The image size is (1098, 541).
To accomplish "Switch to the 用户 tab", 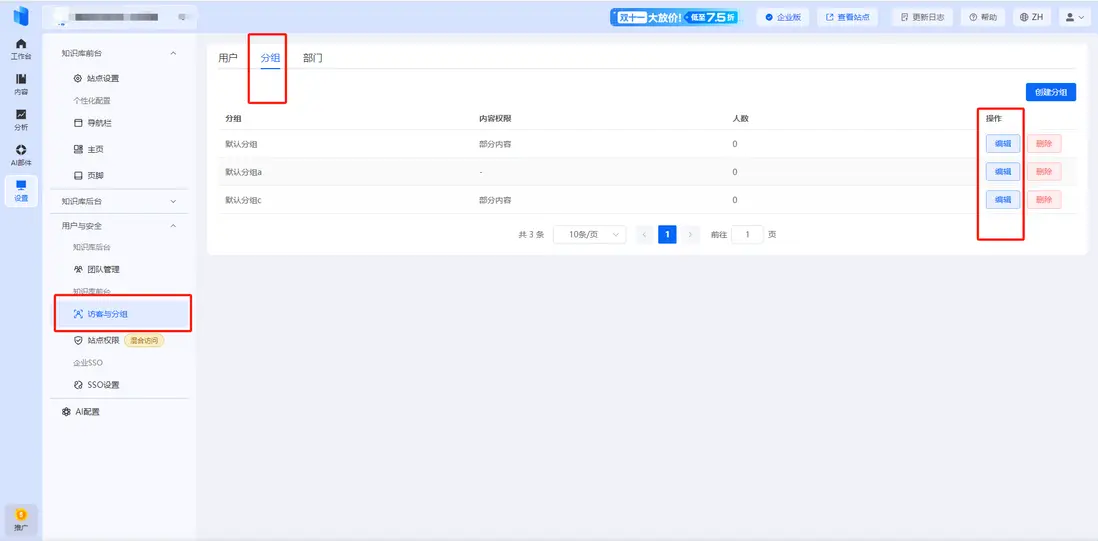I will tap(228, 58).
